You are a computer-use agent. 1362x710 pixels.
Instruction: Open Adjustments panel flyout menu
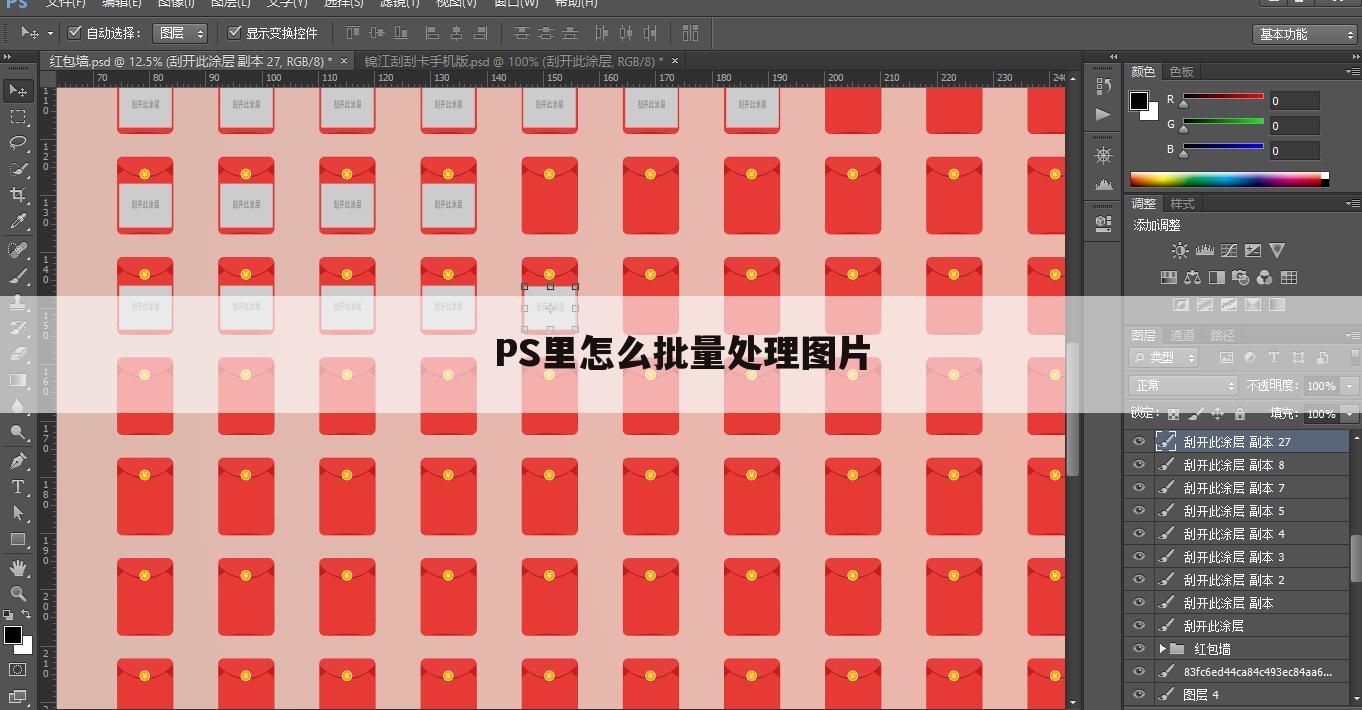(x=1353, y=203)
